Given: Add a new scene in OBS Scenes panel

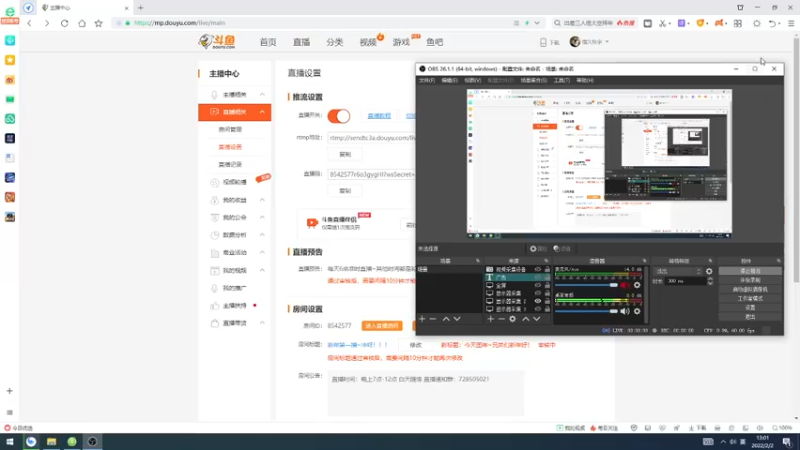Looking at the screenshot, I should tap(422, 319).
